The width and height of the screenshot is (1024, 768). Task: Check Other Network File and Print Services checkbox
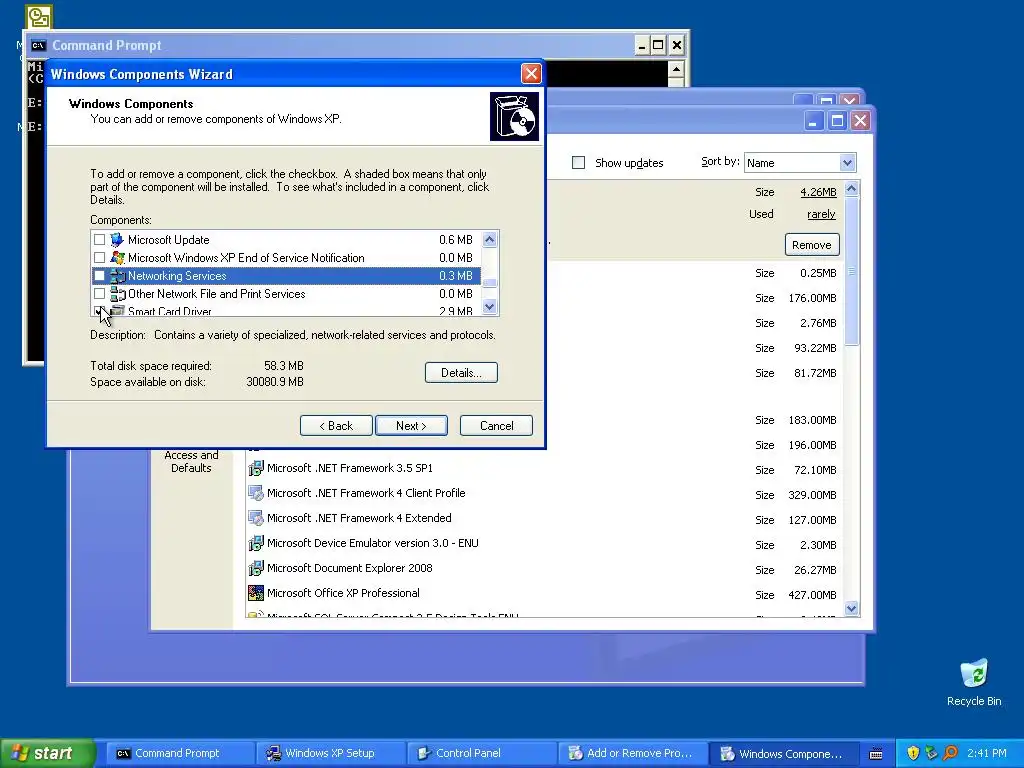tap(99, 294)
